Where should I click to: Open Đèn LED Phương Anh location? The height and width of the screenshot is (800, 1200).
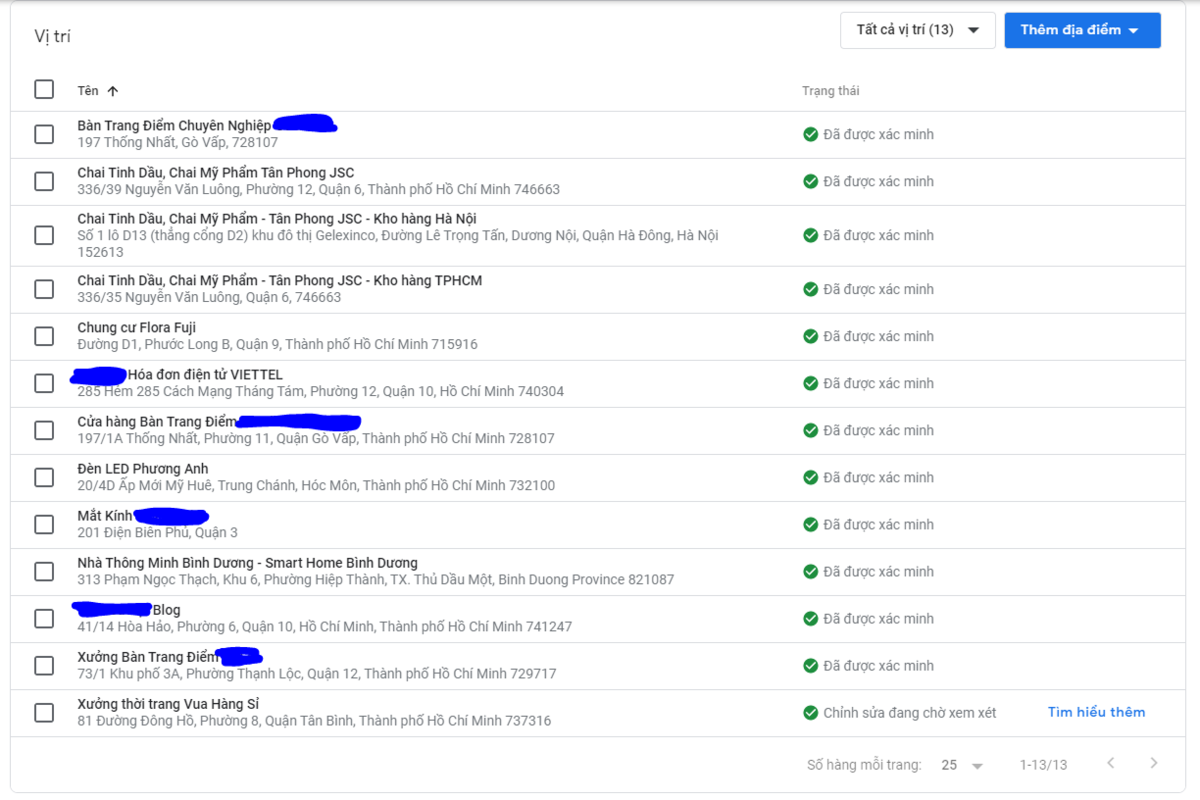pyautogui.click(x=143, y=468)
